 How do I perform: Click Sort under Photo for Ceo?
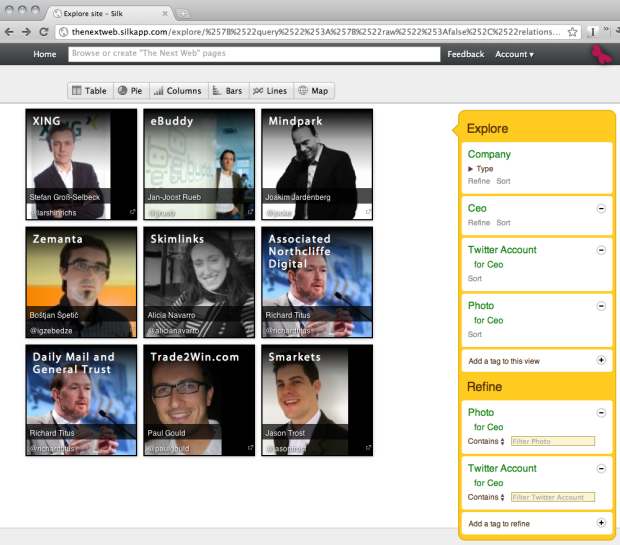(475, 334)
